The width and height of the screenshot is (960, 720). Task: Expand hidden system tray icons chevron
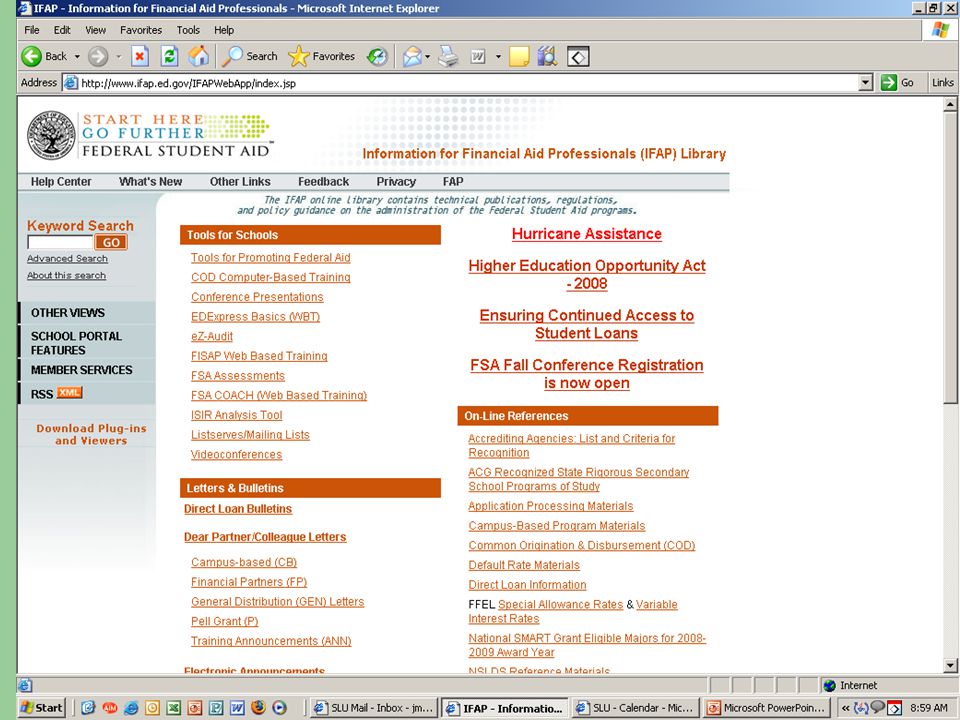coord(846,708)
